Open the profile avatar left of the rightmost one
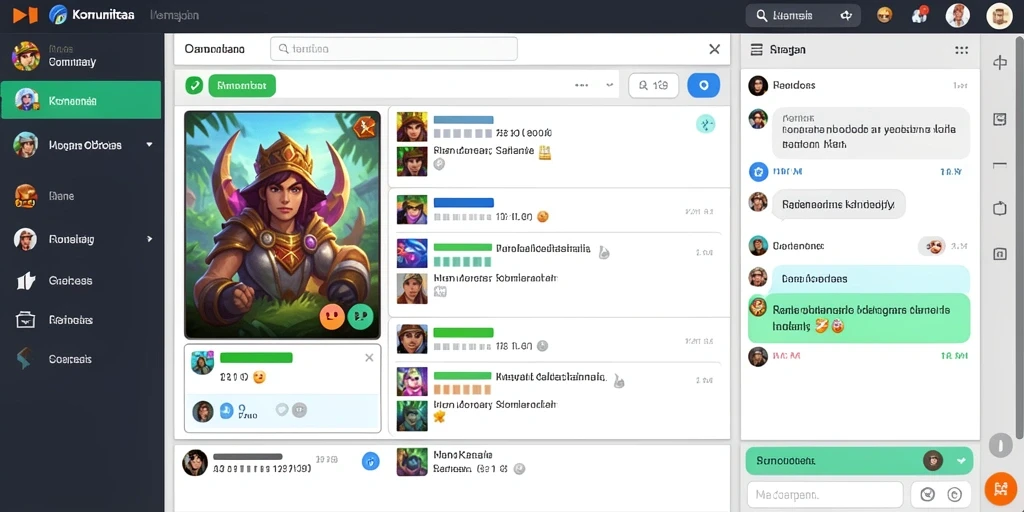 [957, 16]
